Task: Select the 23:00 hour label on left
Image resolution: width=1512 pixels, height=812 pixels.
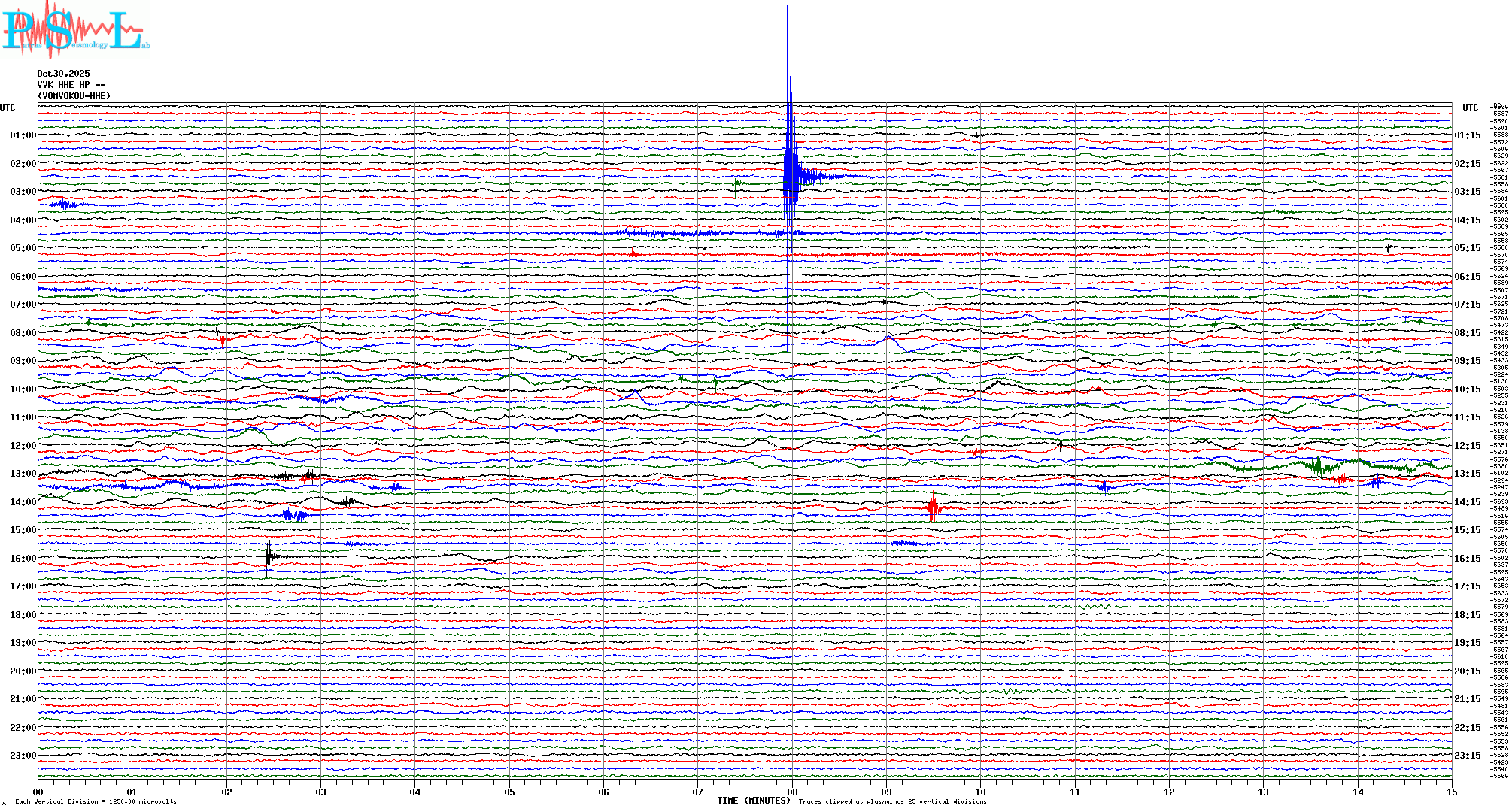Action: pos(23,756)
